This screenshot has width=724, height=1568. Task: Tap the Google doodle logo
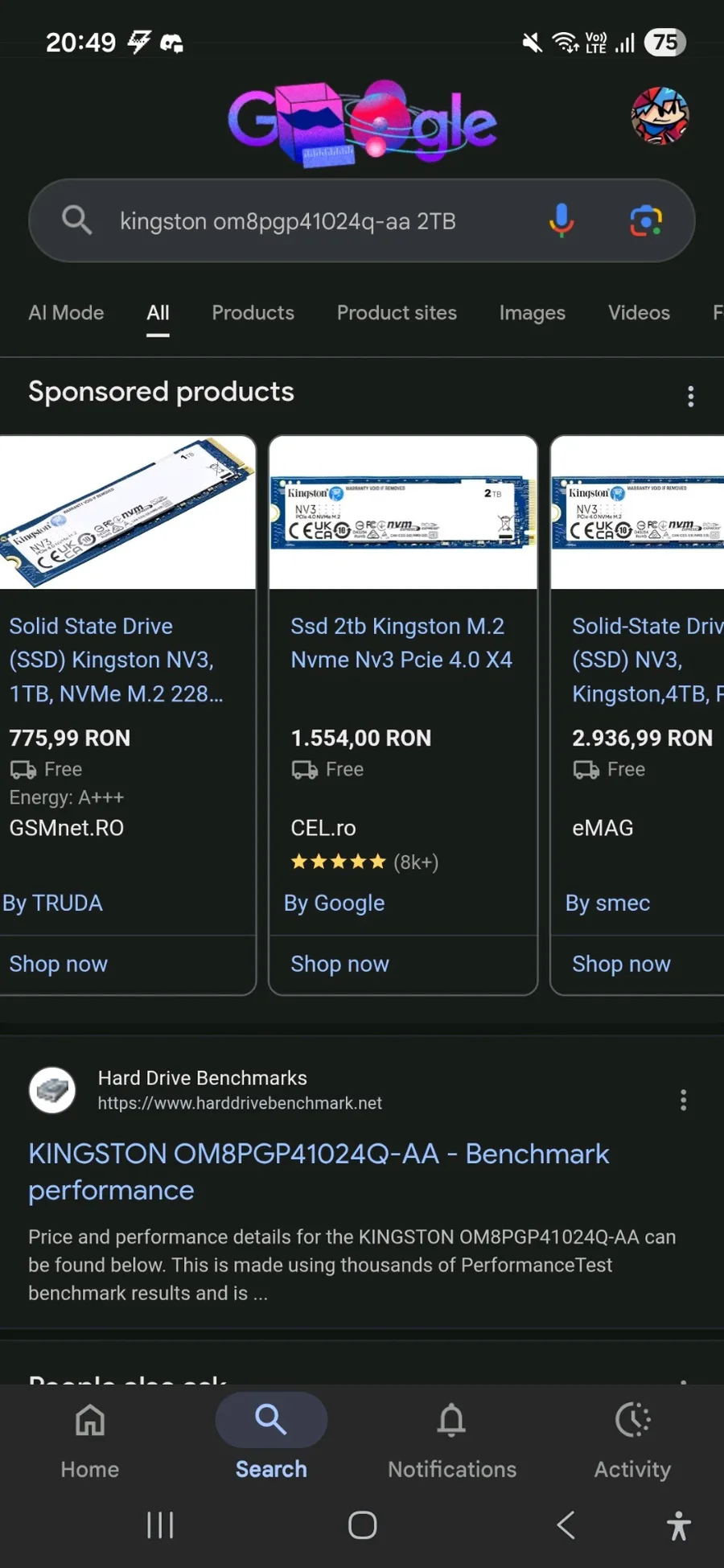[x=363, y=123]
